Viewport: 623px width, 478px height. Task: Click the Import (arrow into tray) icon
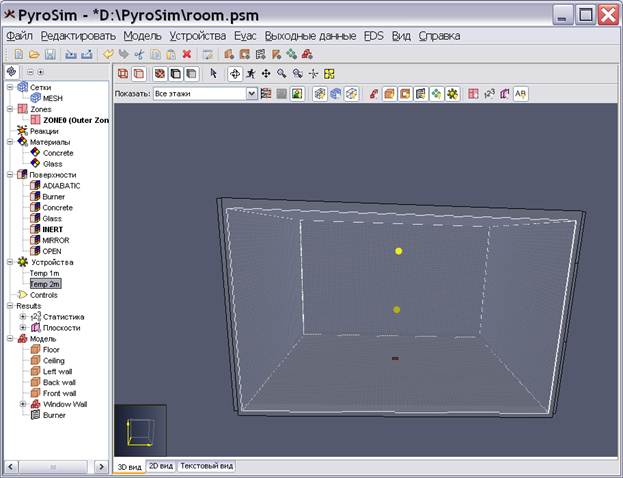coord(71,54)
